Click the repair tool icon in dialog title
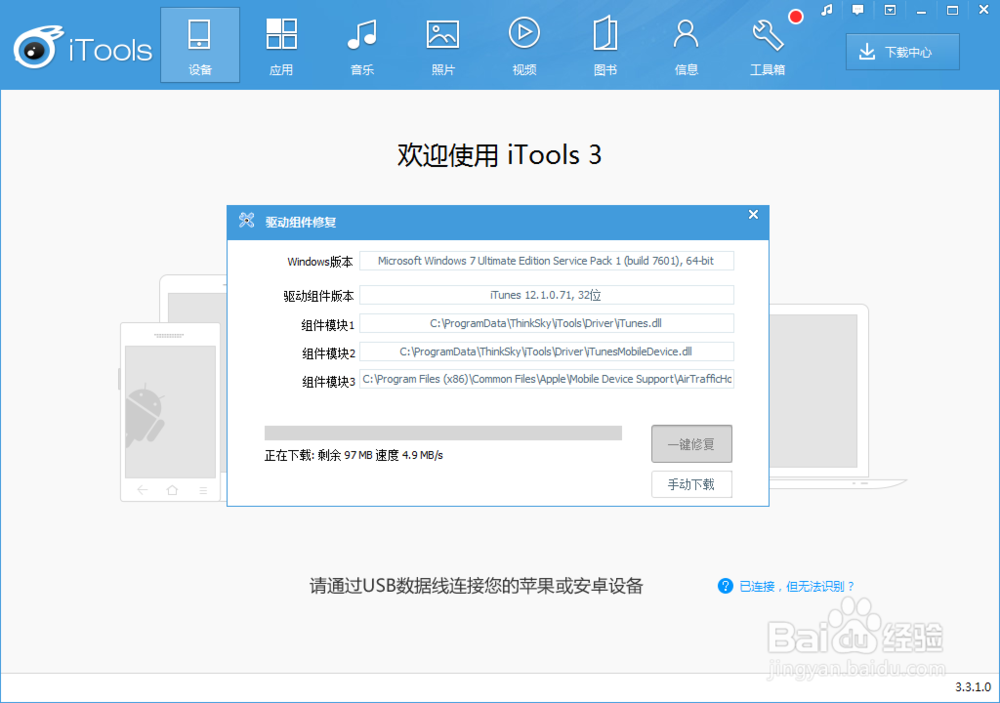Image resolution: width=1000 pixels, height=703 pixels. point(246,221)
